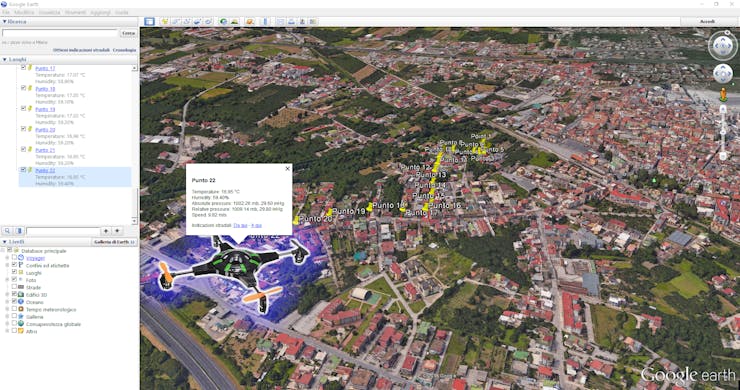This screenshot has width=740, height=390.
Task: Open Ottieni indicazioni stradali link
Action: pos(81,50)
